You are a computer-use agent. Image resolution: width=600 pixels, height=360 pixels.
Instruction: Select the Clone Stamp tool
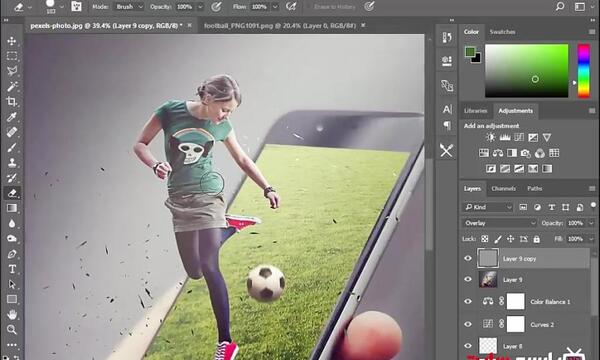[12, 163]
